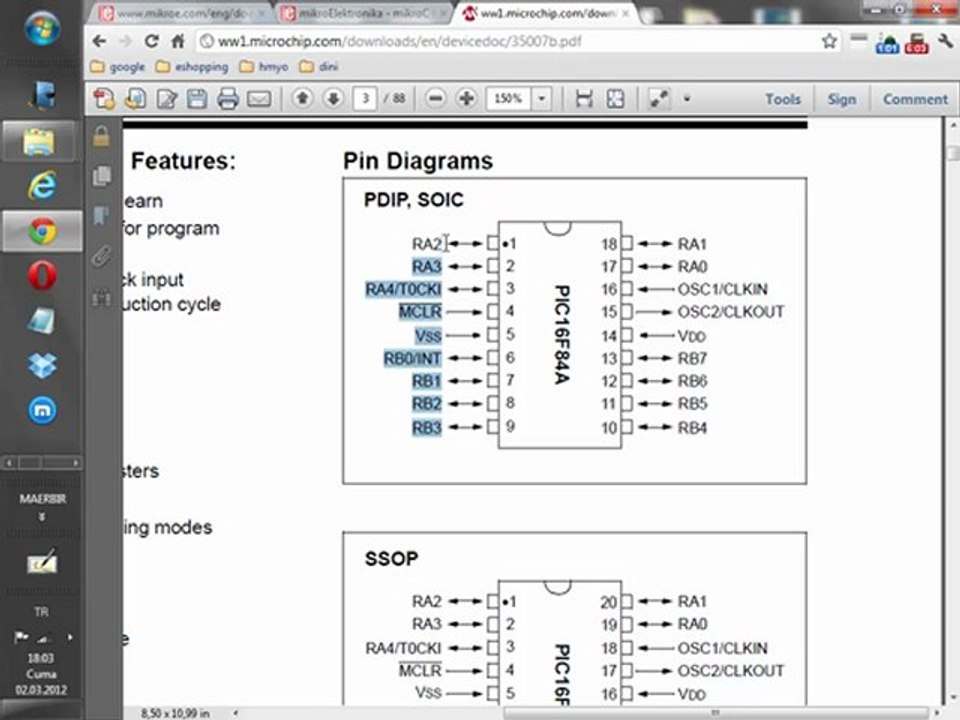Image resolution: width=960 pixels, height=720 pixels.
Task: Save the PDF with the floppy icon
Action: click(x=197, y=99)
